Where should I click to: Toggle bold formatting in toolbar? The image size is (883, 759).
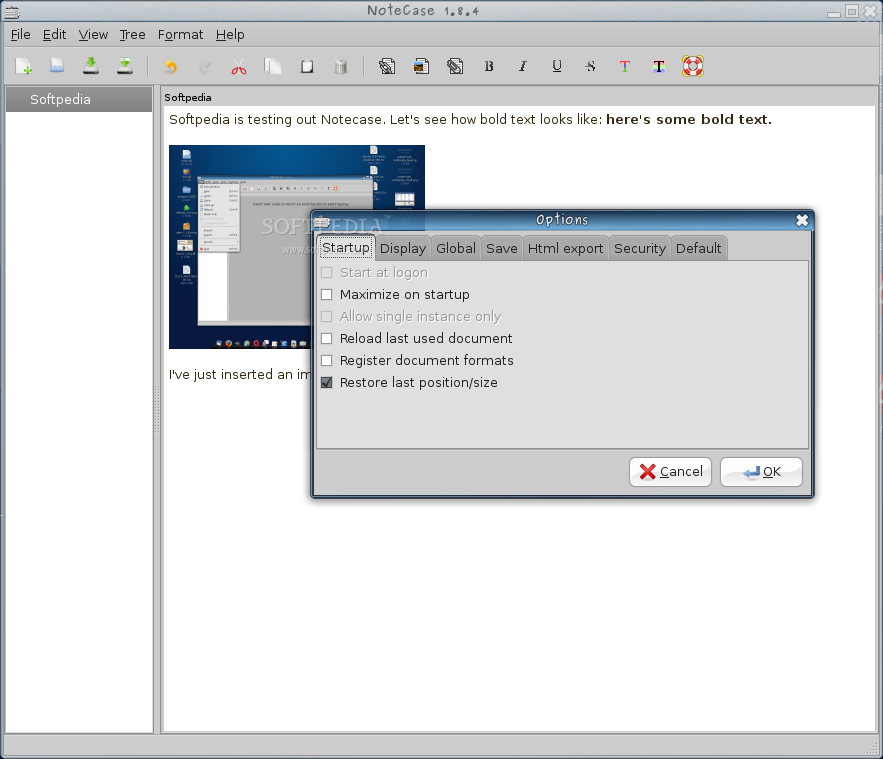tap(489, 66)
